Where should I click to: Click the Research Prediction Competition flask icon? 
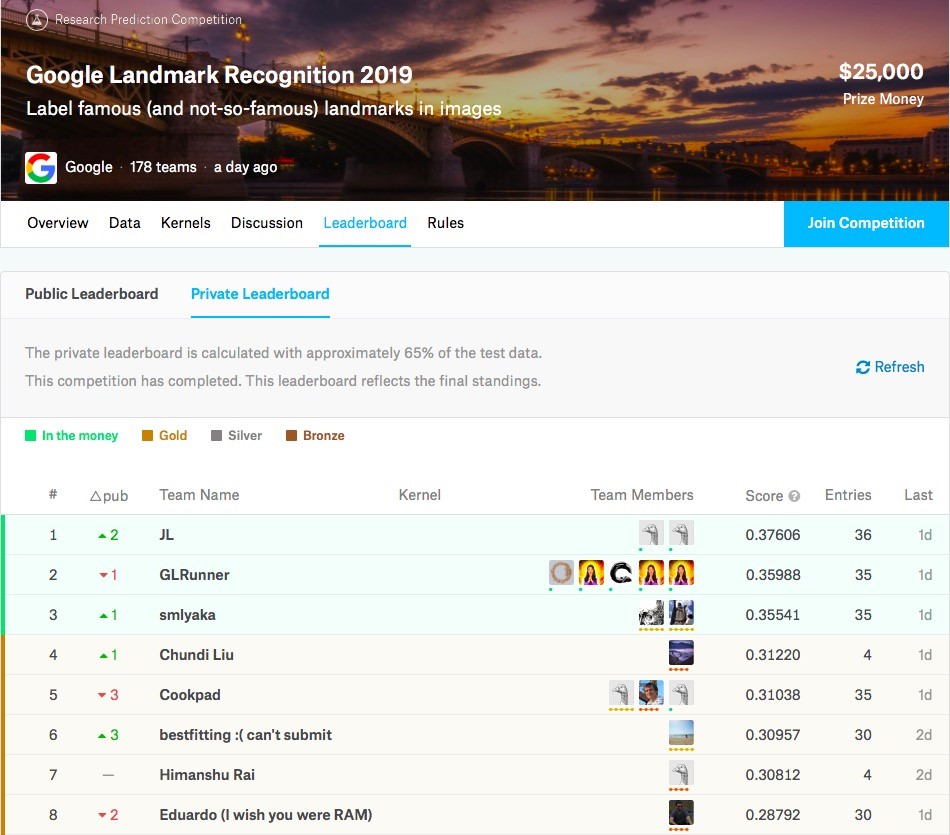pos(37,19)
